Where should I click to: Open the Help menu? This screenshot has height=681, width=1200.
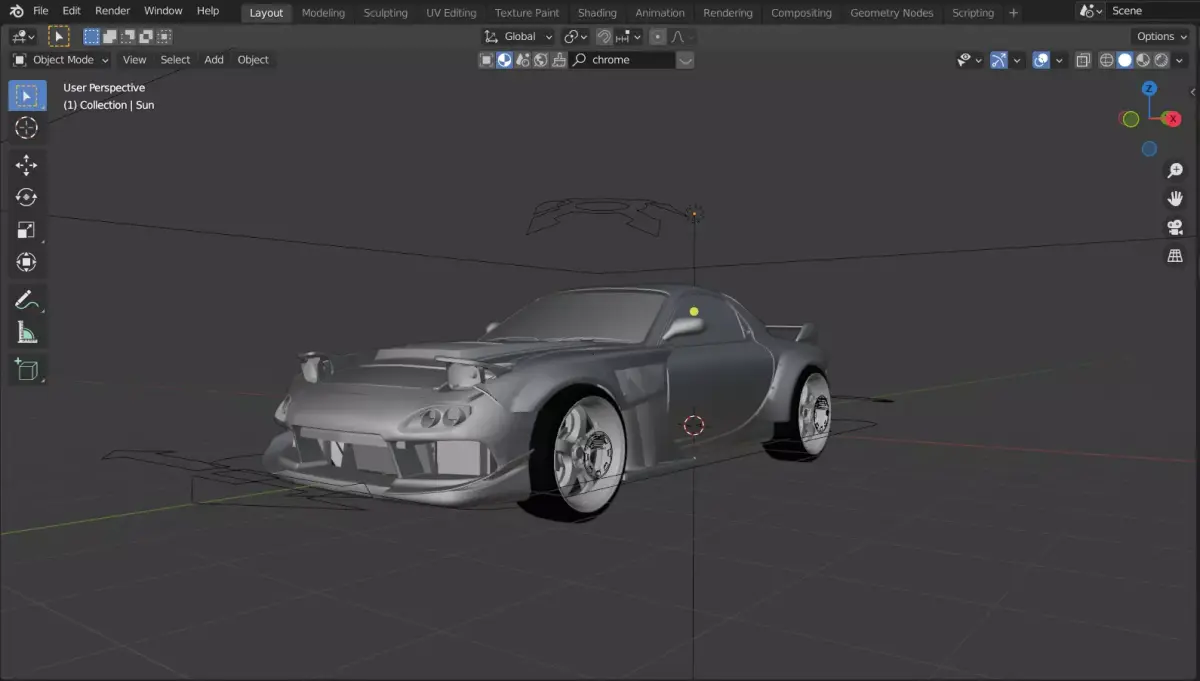pyautogui.click(x=208, y=11)
